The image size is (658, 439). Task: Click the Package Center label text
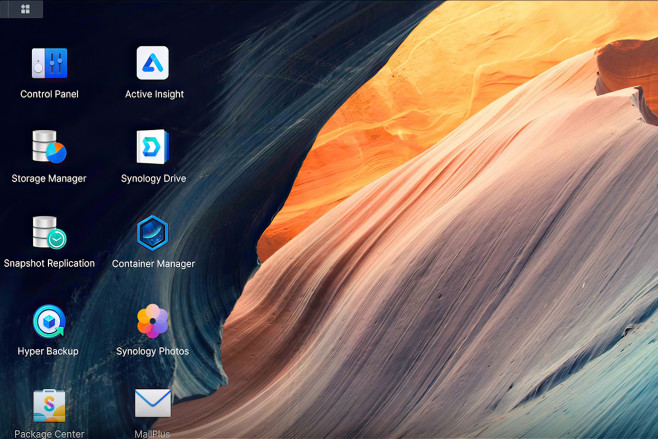click(x=49, y=434)
